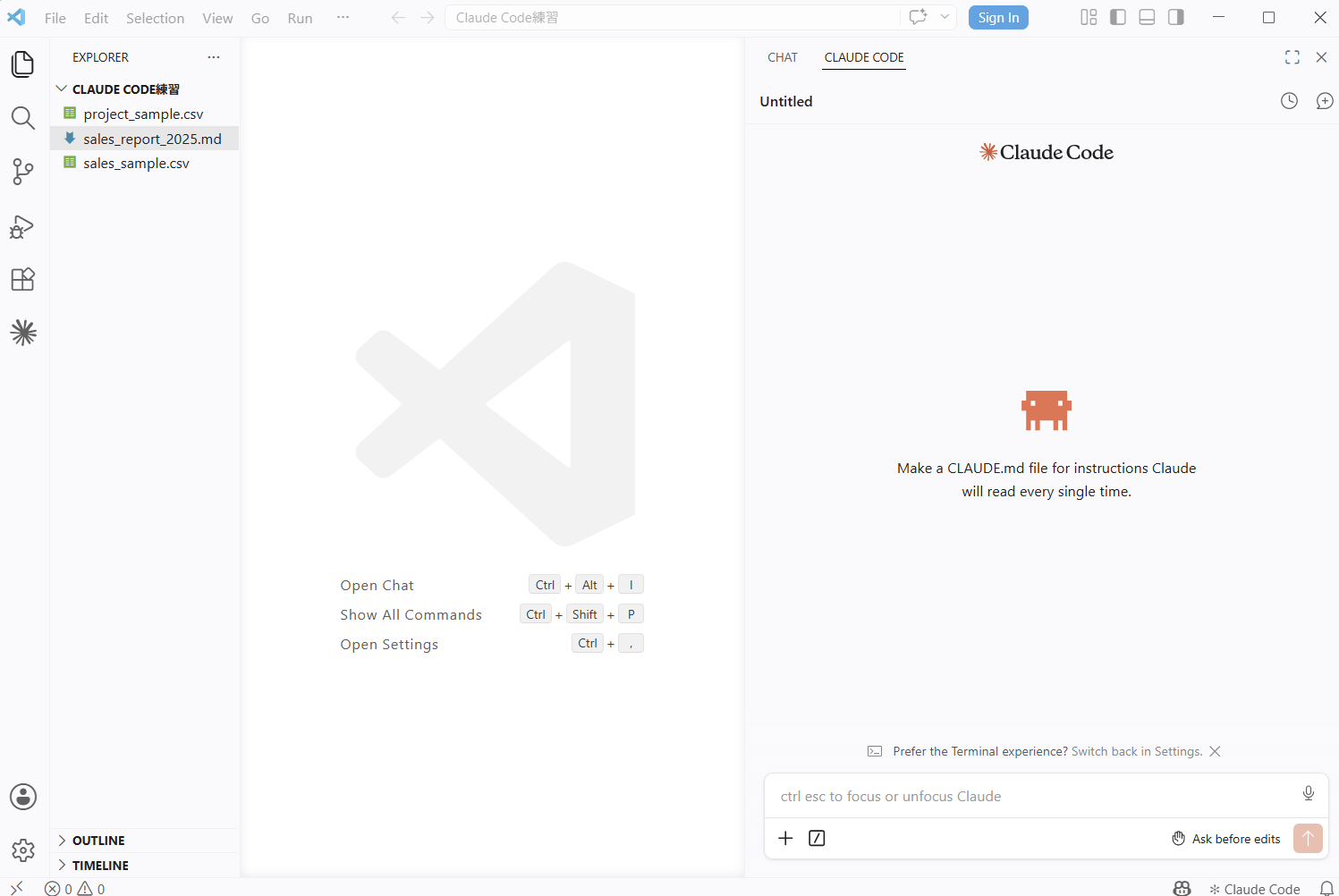Open past conversations history clock icon
1339x896 pixels.
pyautogui.click(x=1289, y=101)
